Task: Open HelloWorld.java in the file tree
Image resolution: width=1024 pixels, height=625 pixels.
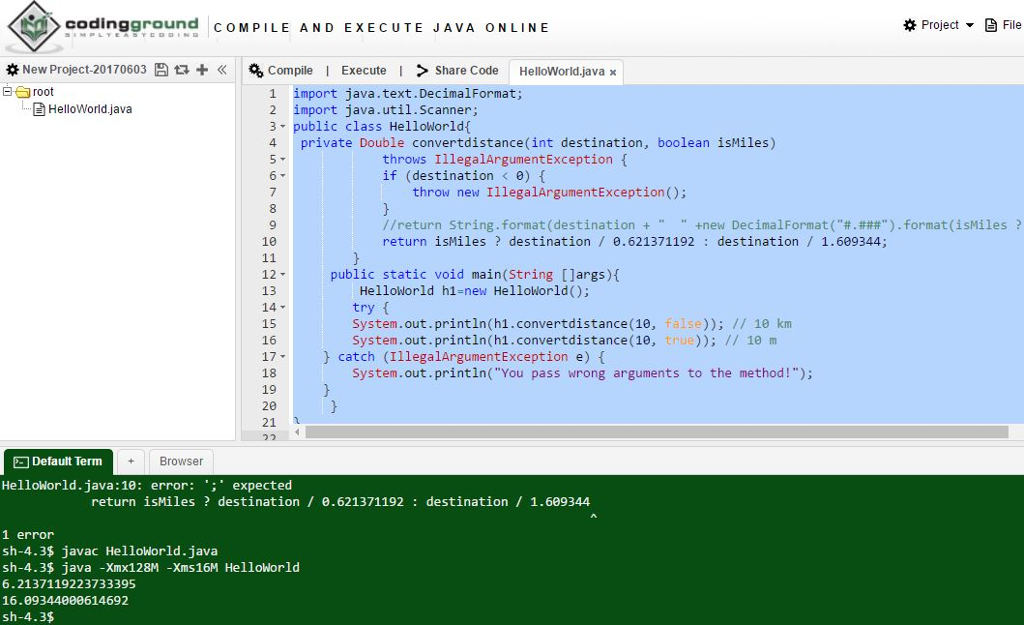Action: coord(89,109)
